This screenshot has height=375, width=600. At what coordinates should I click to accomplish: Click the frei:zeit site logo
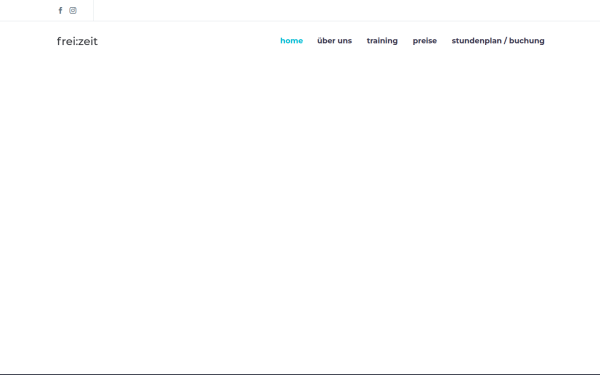coord(77,41)
